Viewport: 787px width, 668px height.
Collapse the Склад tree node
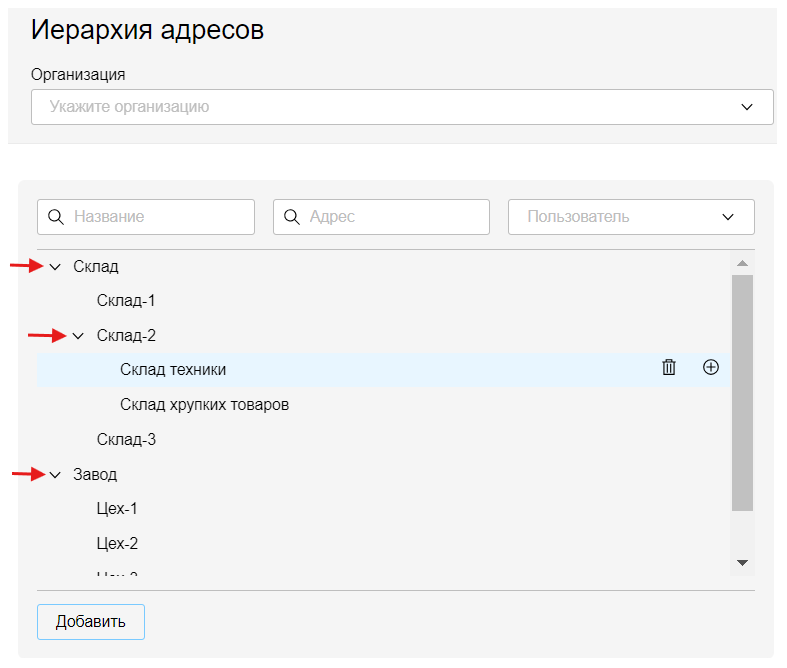[56, 267]
